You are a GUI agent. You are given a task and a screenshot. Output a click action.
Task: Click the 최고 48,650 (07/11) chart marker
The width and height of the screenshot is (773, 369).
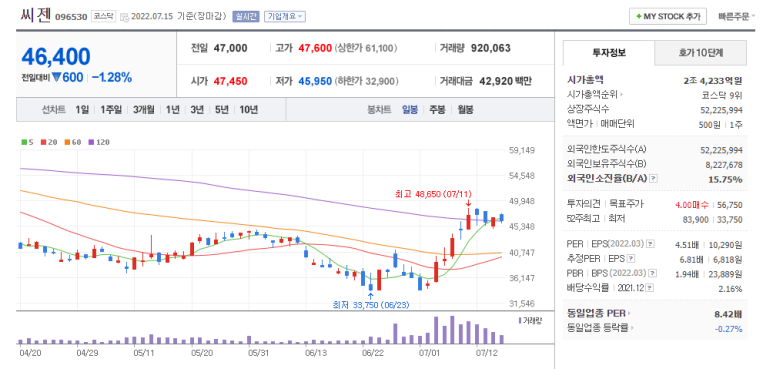pyautogui.click(x=433, y=195)
